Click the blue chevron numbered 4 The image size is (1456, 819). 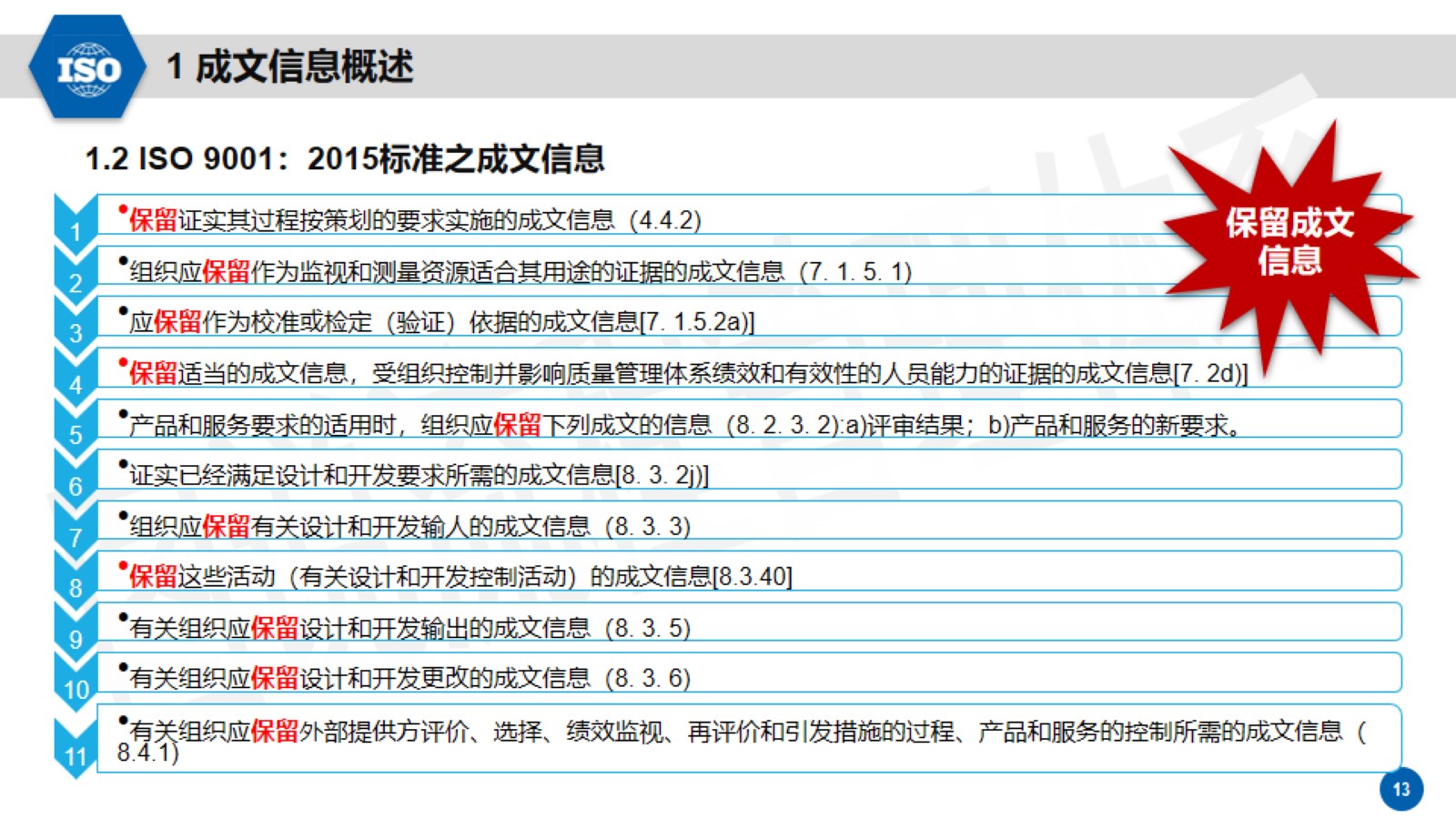[x=76, y=374]
